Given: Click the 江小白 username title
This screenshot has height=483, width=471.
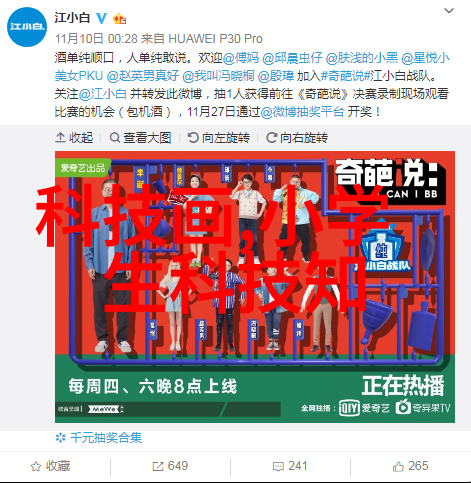Looking at the screenshot, I should 72,18.
